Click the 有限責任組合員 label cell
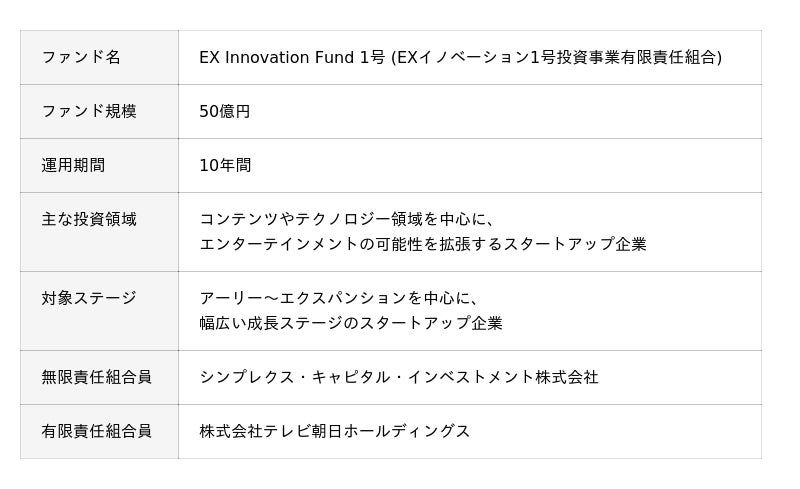Image resolution: width=800 pixels, height=489 pixels. click(x=99, y=431)
